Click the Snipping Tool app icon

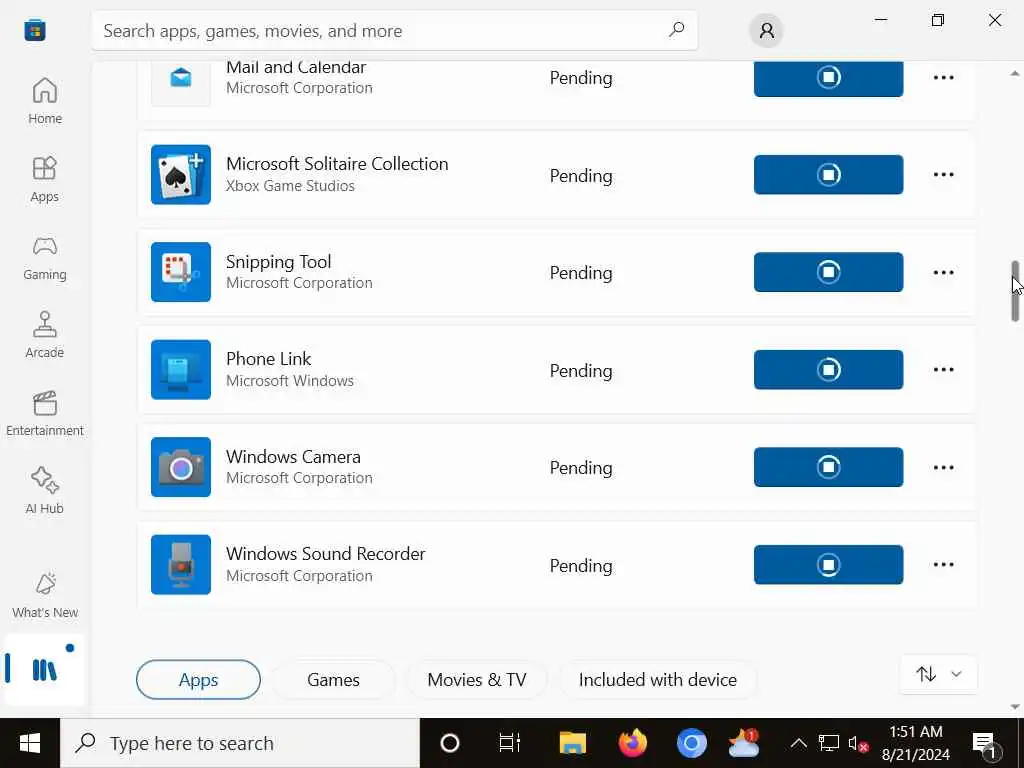(181, 272)
